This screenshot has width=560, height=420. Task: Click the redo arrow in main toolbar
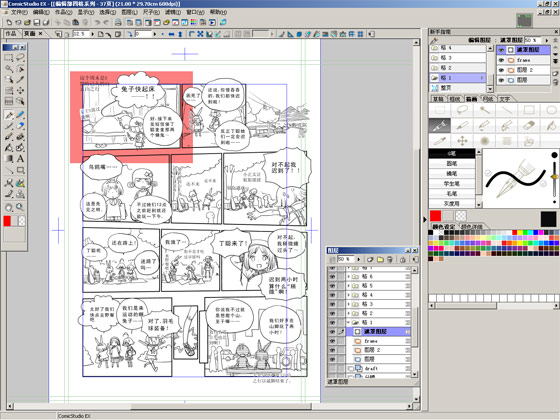106,22
